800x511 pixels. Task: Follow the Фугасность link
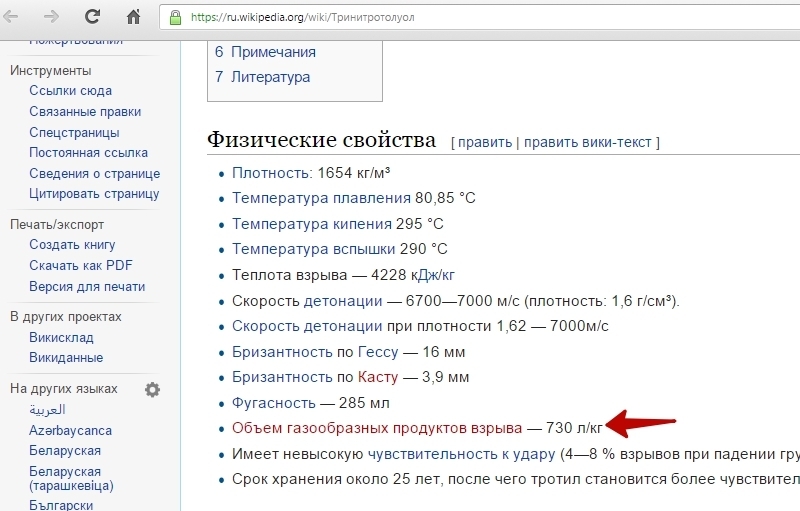pos(273,402)
